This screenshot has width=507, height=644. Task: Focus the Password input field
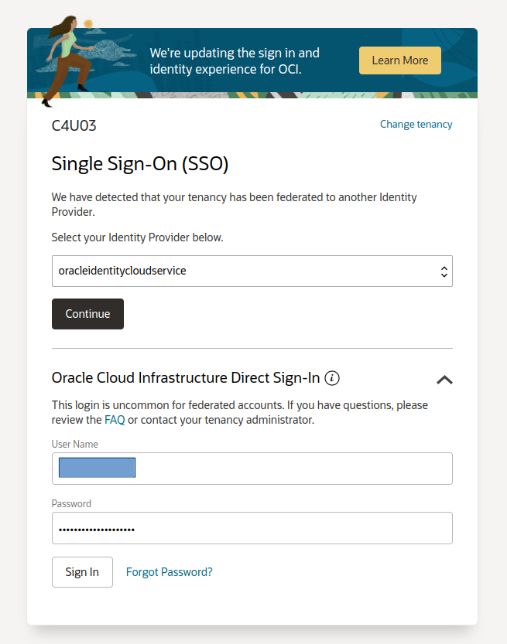252,528
